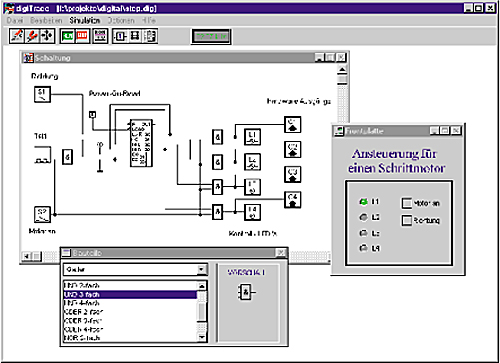Select hardware output O3 component
500x363 pixels.
click(x=292, y=175)
